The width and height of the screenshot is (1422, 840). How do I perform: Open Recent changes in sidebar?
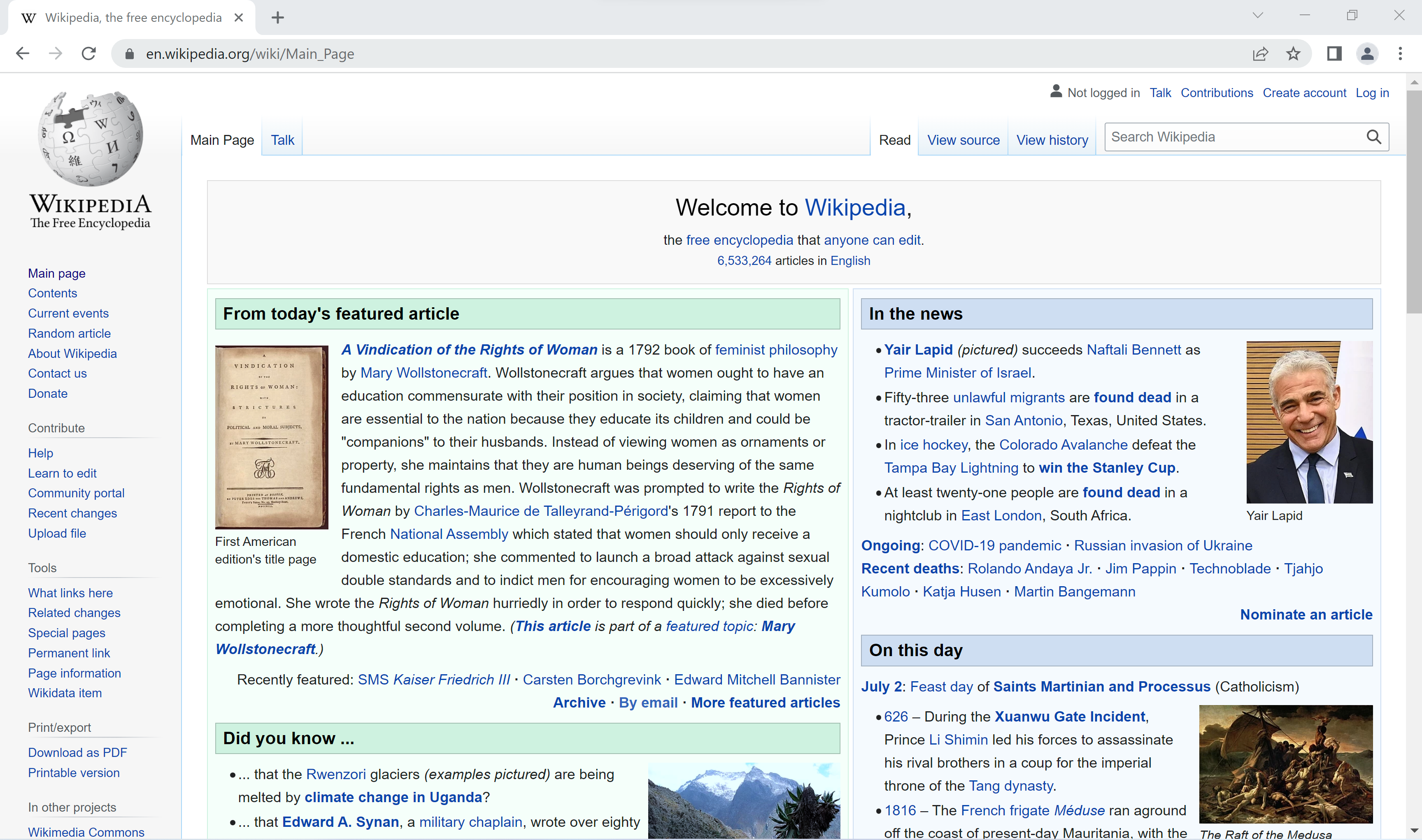click(72, 513)
